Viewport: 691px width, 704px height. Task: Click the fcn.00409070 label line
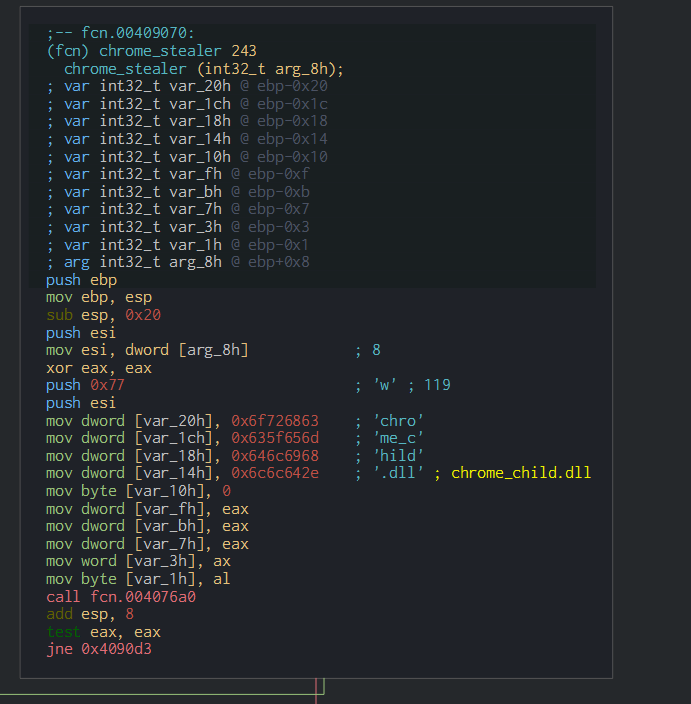[x=120, y=33]
